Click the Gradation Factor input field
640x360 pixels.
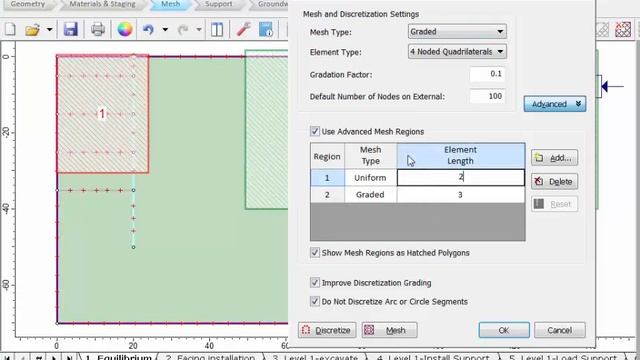pos(487,74)
